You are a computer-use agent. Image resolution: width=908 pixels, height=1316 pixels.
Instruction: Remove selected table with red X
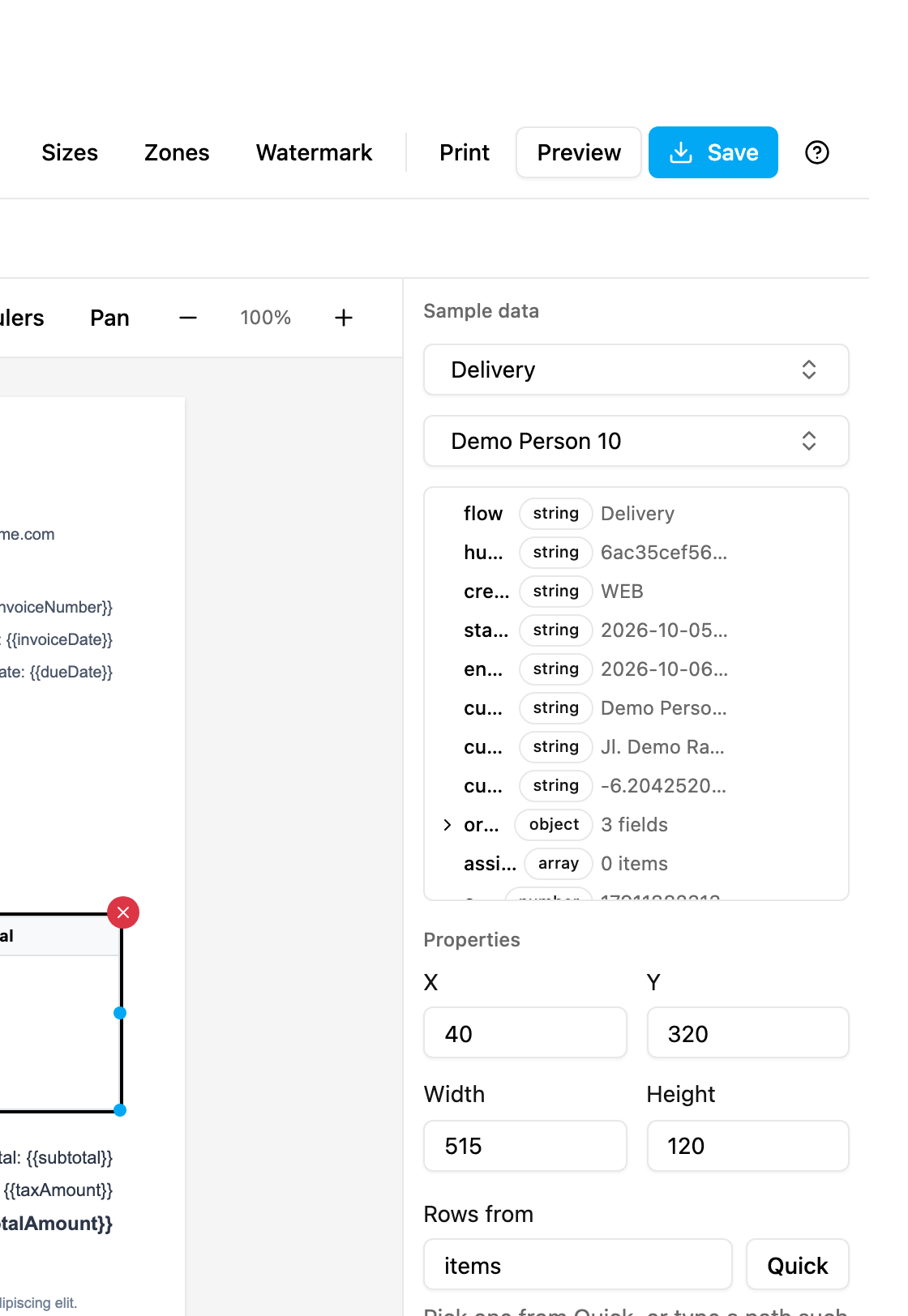coord(123,912)
